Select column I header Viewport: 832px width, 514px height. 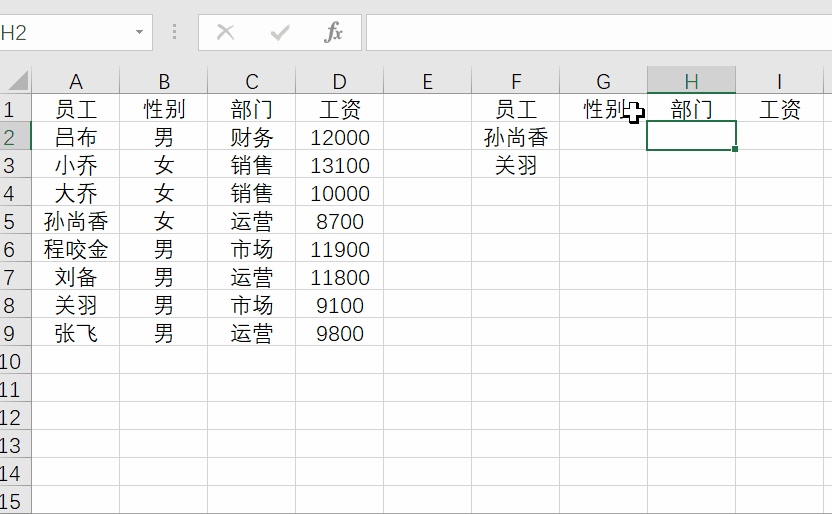click(x=779, y=81)
